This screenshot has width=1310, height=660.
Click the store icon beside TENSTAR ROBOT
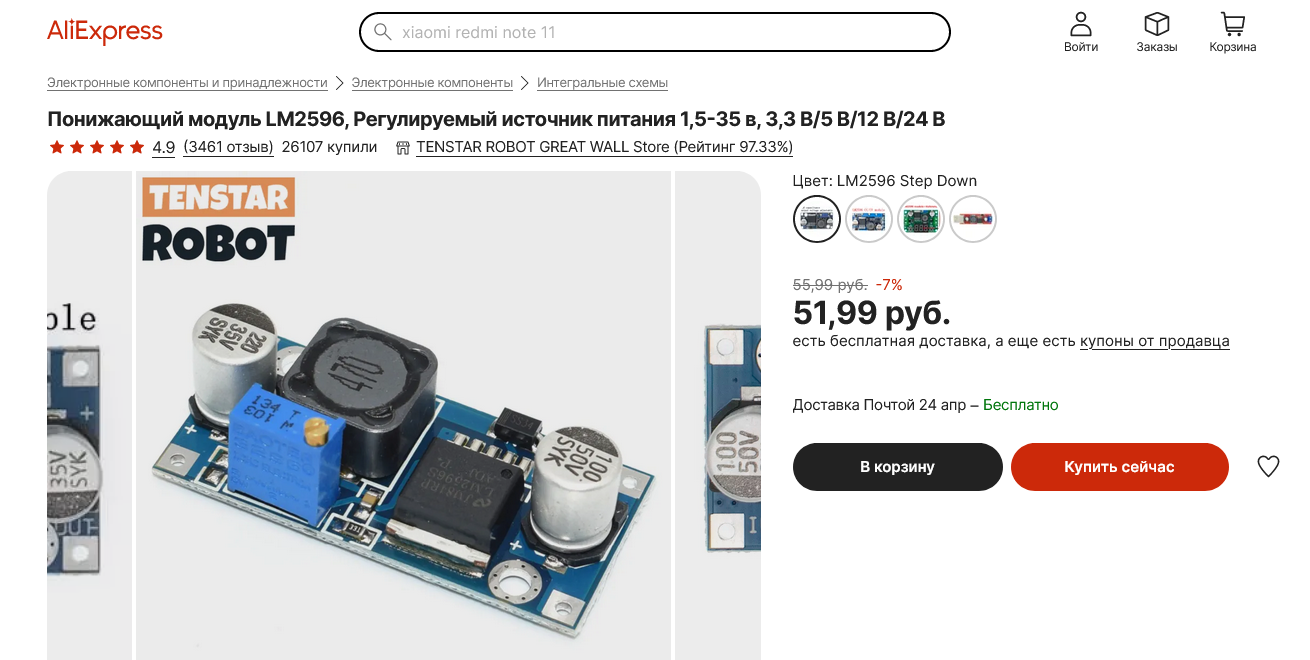point(403,148)
